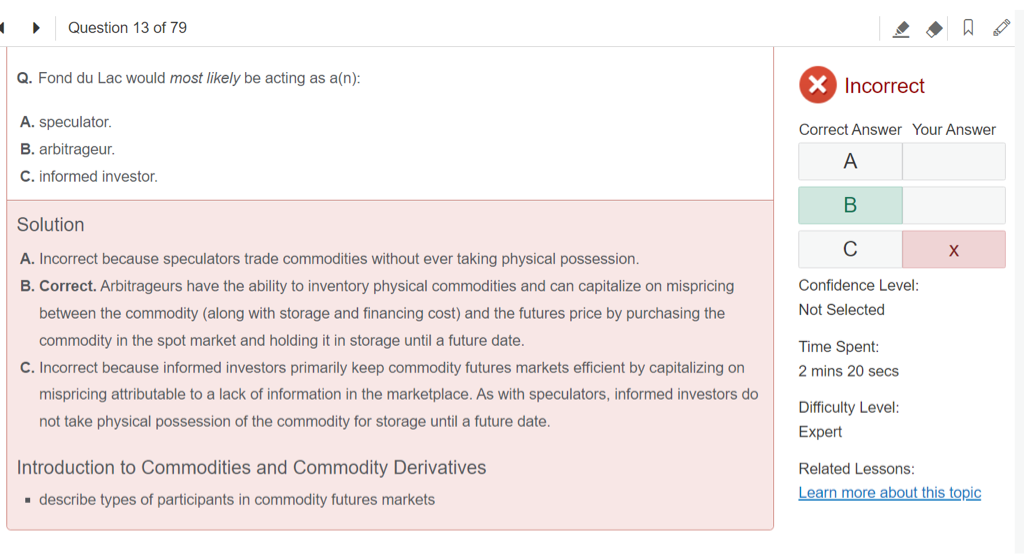Go back to the previous question arrow
Viewport: 1024px width, 554px height.
[4, 28]
